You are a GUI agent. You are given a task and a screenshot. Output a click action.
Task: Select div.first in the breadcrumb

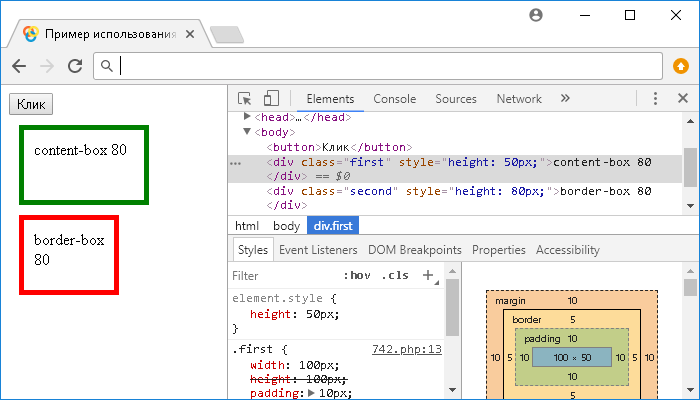pos(333,226)
